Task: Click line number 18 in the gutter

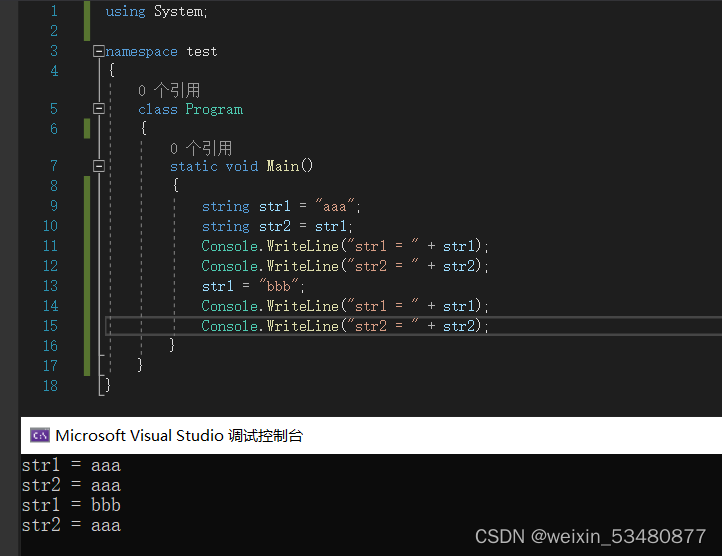Action: [50, 386]
